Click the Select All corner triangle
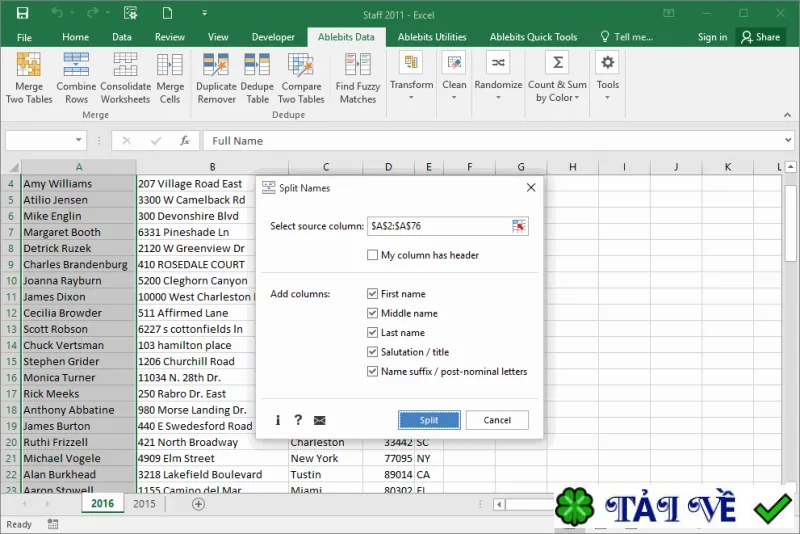800x534 pixels. tap(14, 167)
